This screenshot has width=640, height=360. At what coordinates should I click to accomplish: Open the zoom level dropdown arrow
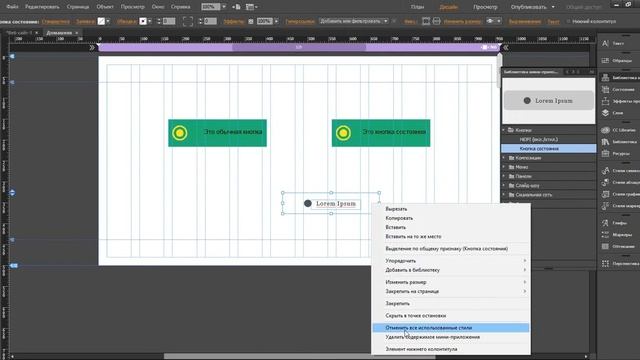[x=224, y=7]
